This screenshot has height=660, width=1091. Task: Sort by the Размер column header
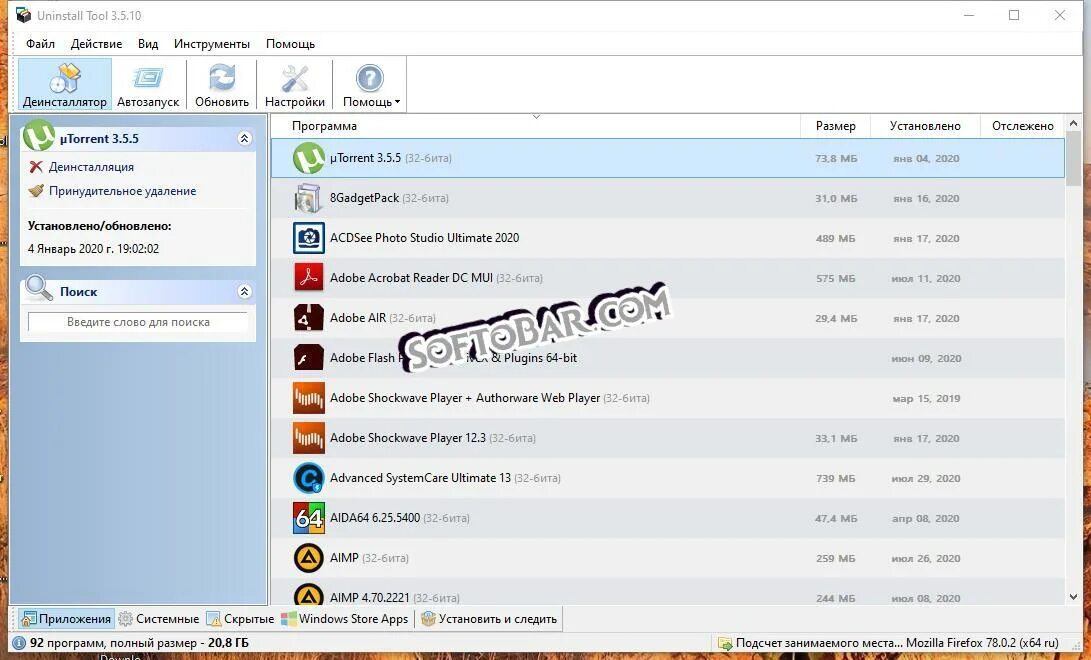[835, 126]
